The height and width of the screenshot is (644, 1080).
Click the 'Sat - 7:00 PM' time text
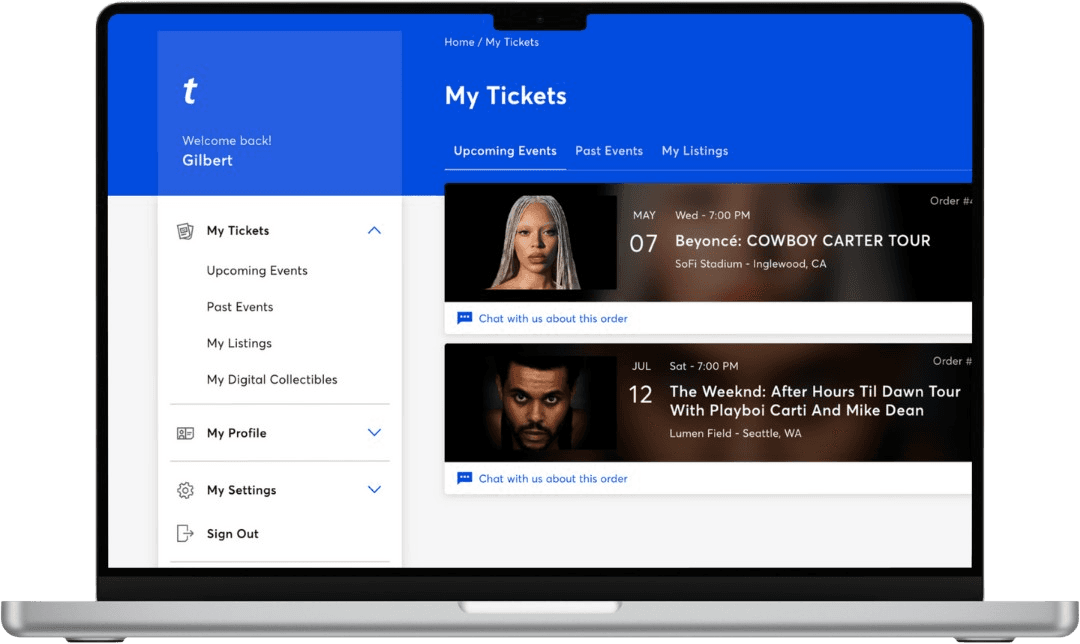click(x=704, y=366)
